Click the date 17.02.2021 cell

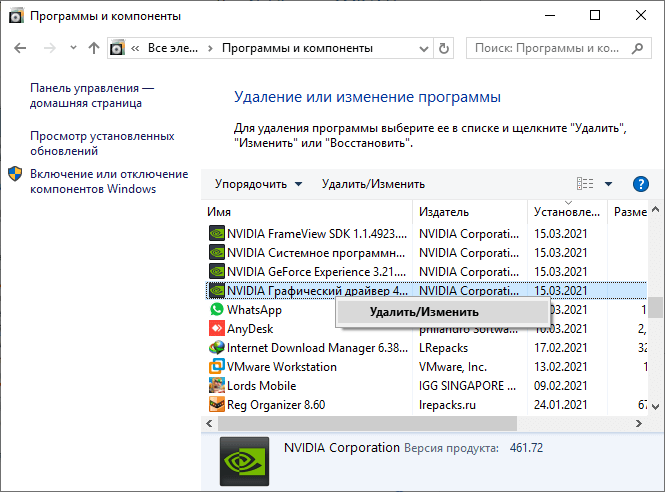point(560,348)
